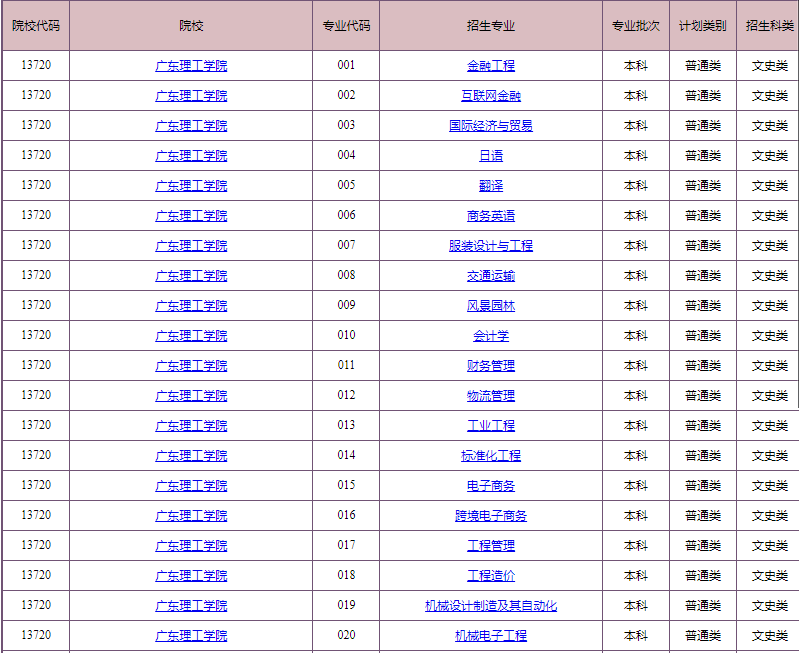Click 广东理工学院 link in row 017
Viewport: 799px width, 653px height.
tap(191, 546)
